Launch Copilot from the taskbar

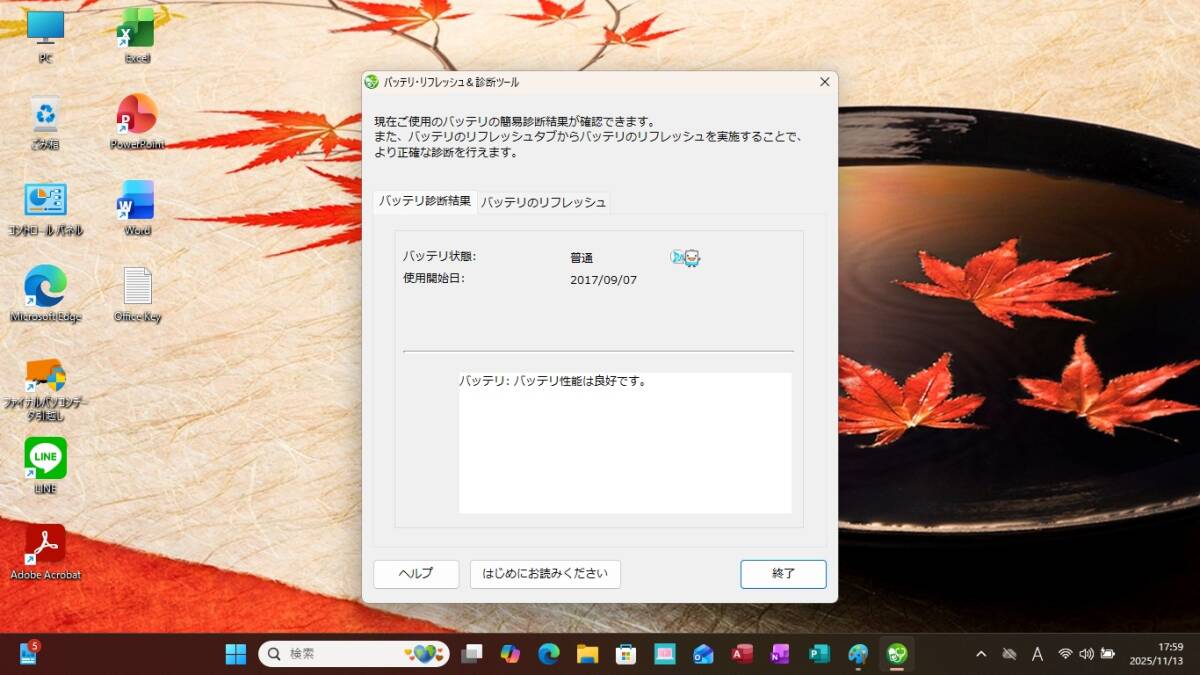point(510,654)
